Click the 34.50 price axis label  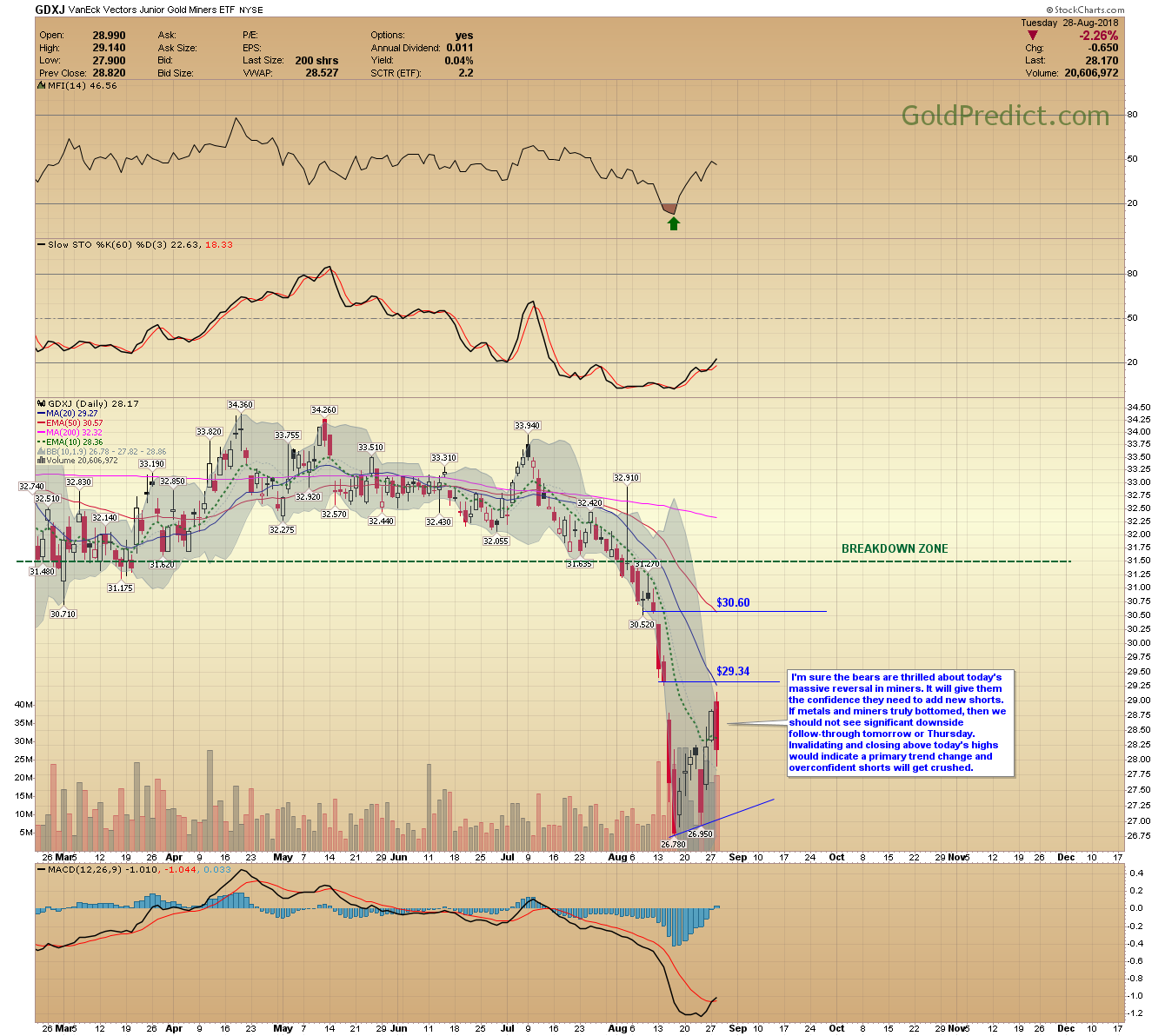[1138, 407]
